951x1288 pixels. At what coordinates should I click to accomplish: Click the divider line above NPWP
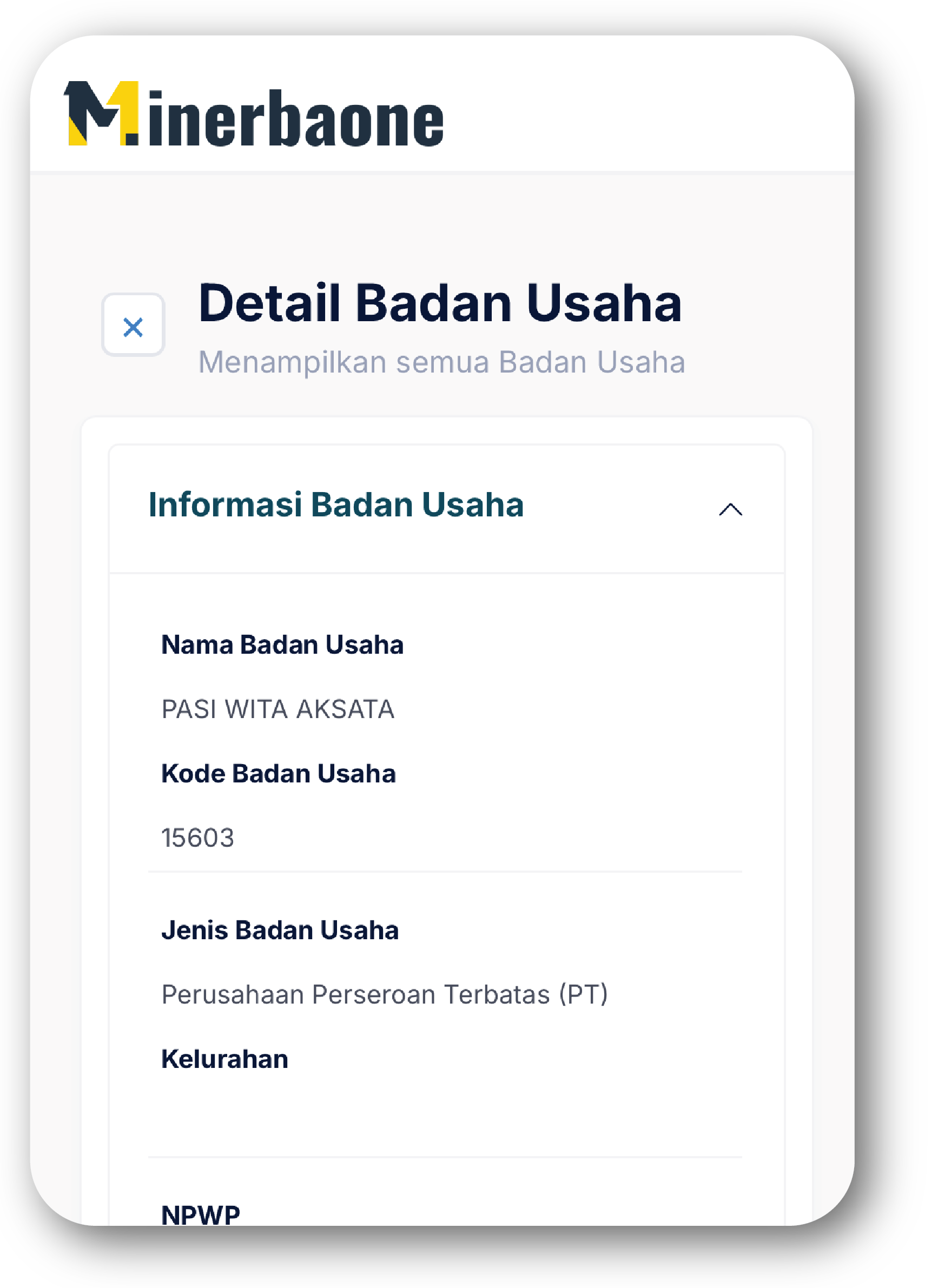445,1157
